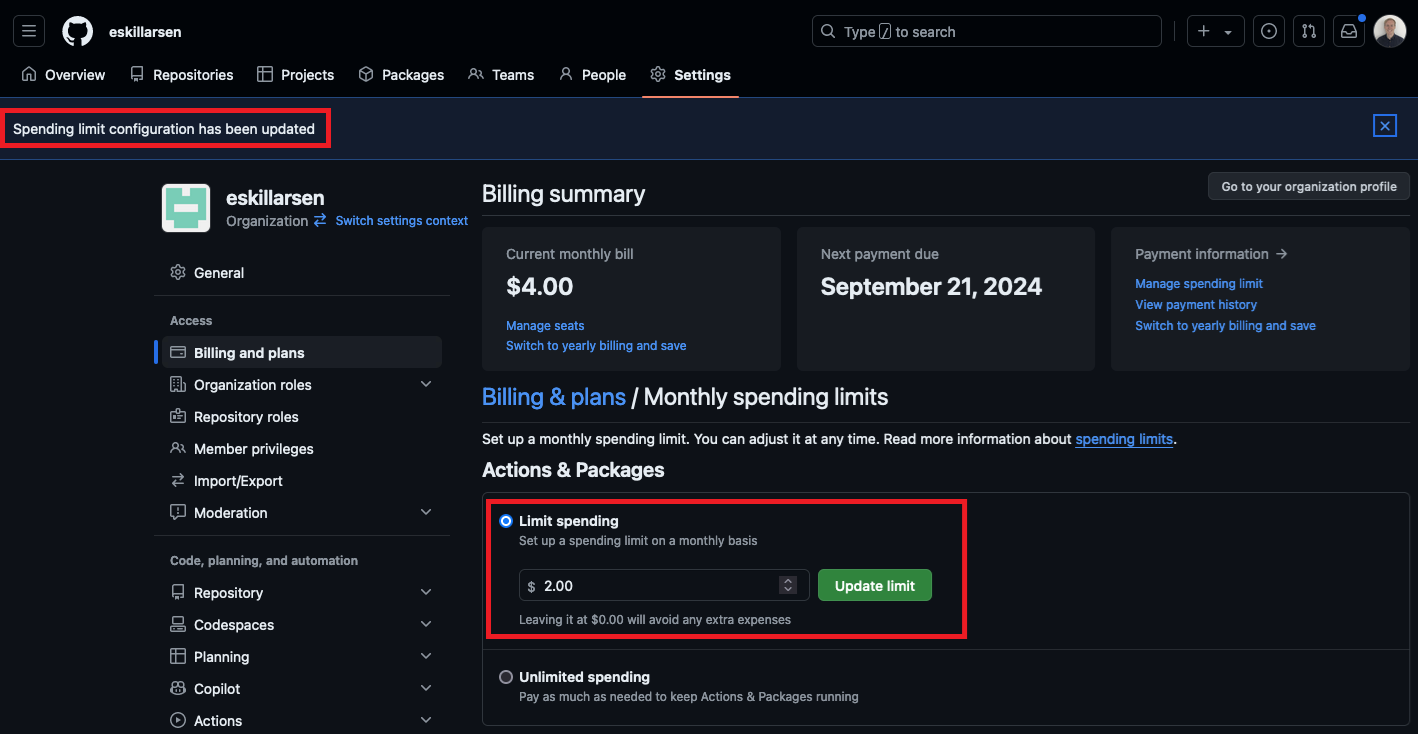This screenshot has height=734, width=1418.
Task: Open the People tab
Action: click(x=592, y=75)
